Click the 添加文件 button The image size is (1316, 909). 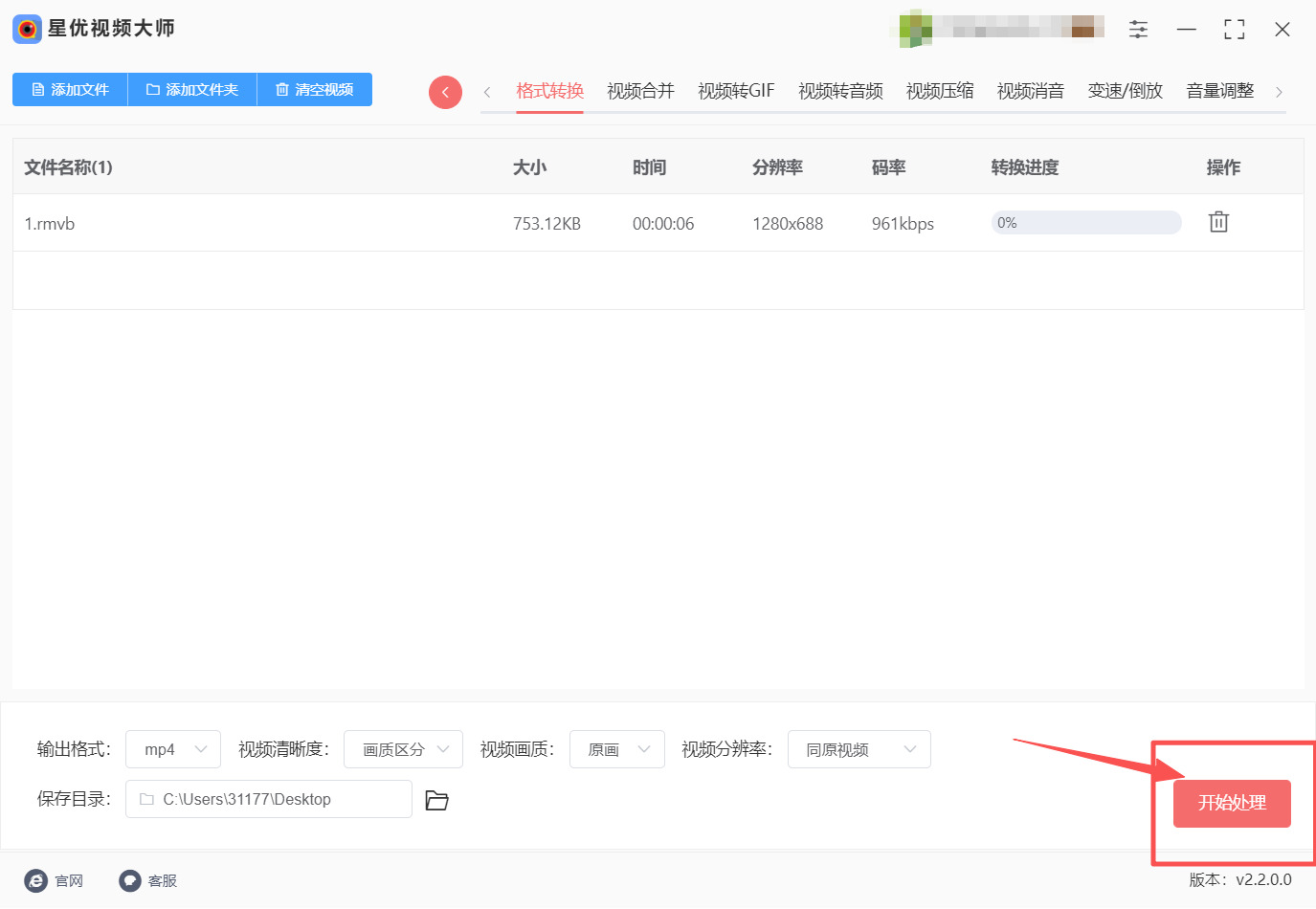[70, 89]
